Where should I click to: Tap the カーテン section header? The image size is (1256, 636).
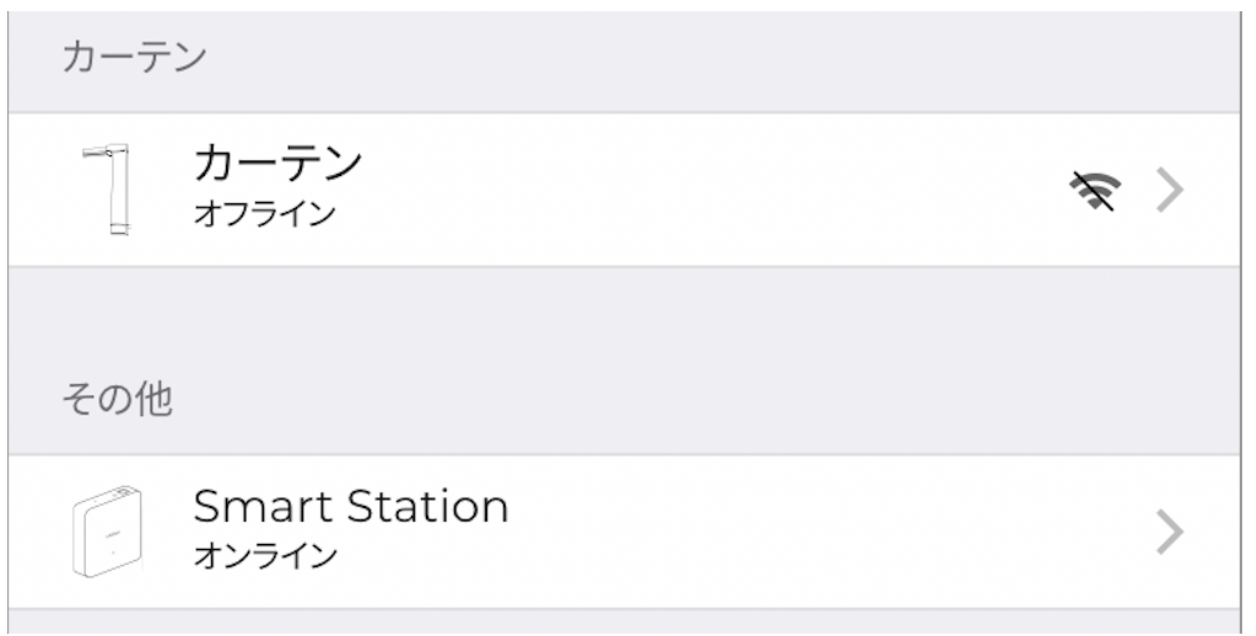(134, 58)
